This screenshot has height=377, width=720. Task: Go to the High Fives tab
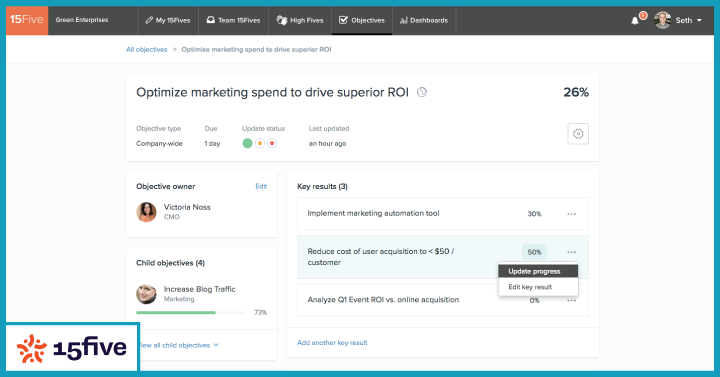pos(300,20)
